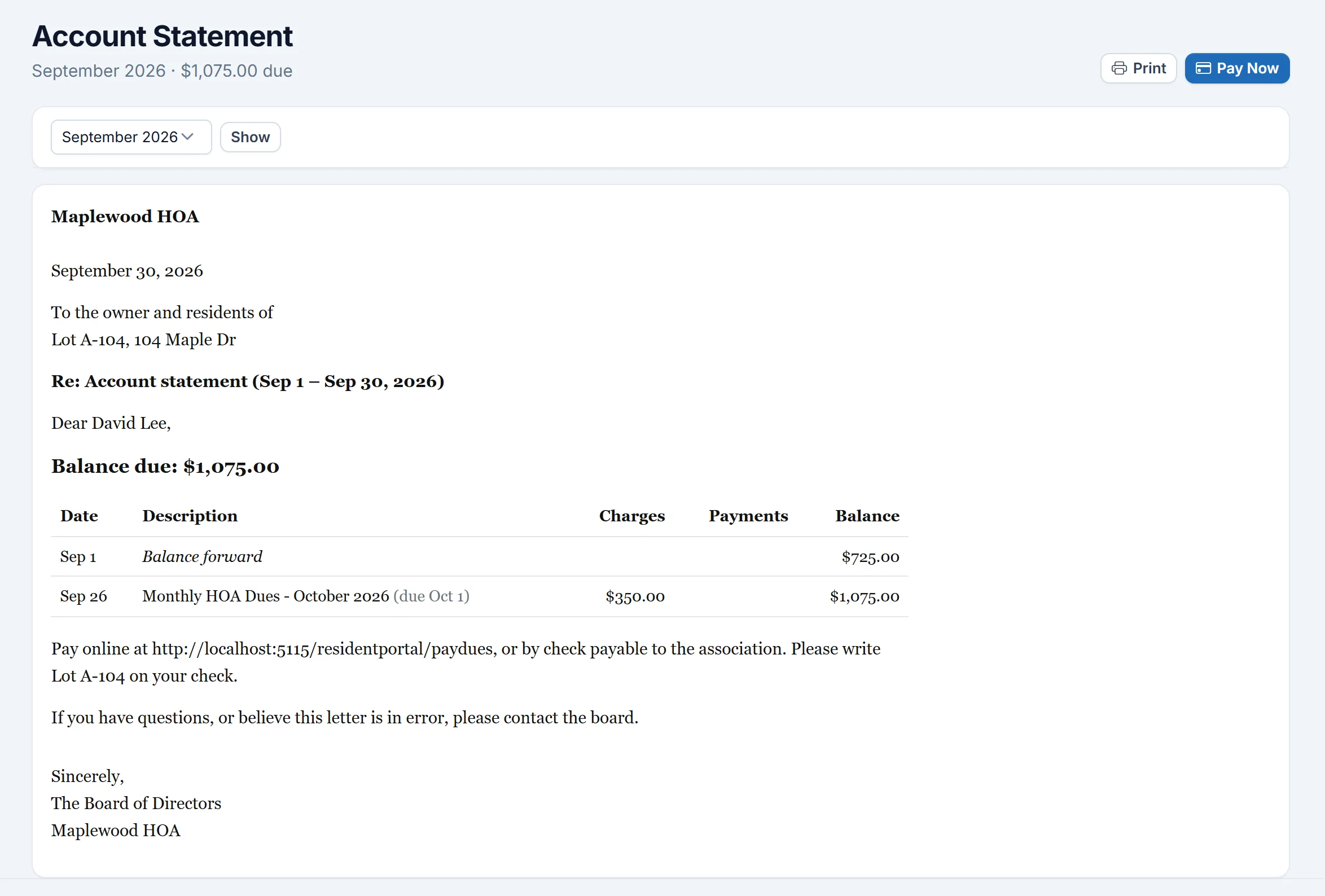
Task: Click the 'Dear David Lee,' greeting
Action: pos(111,423)
